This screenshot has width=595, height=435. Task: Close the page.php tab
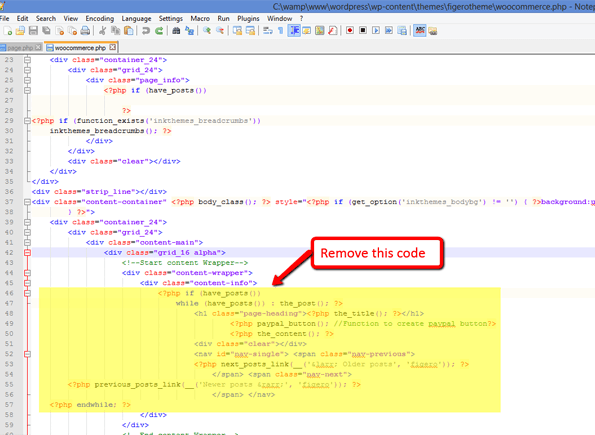tap(38, 47)
